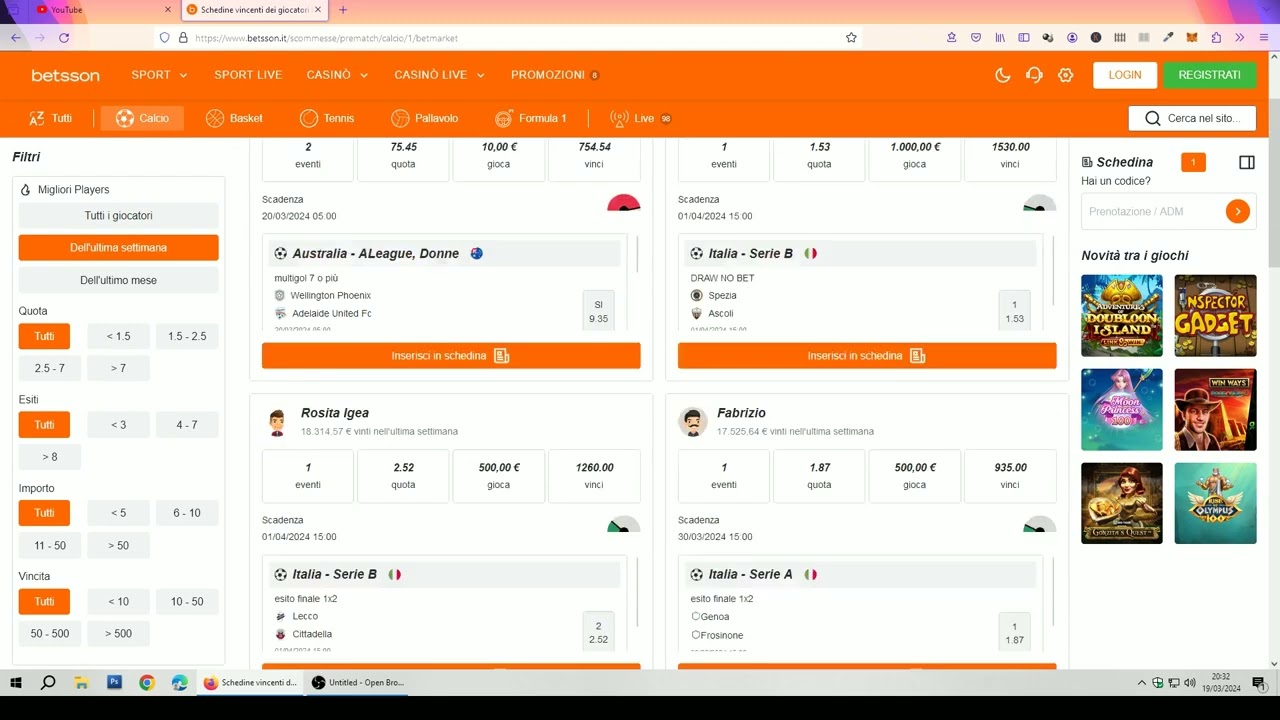The height and width of the screenshot is (720, 1280).
Task: Open Moon Princess 100 game thumbnail
Action: pyautogui.click(x=1122, y=410)
